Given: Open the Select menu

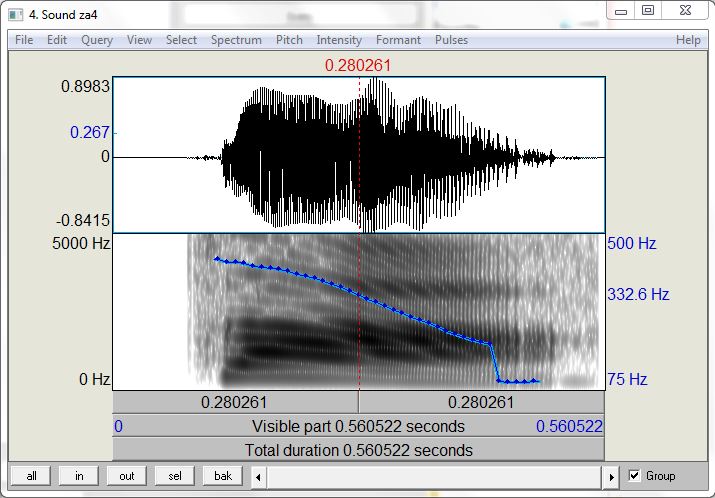Looking at the screenshot, I should pos(181,40).
